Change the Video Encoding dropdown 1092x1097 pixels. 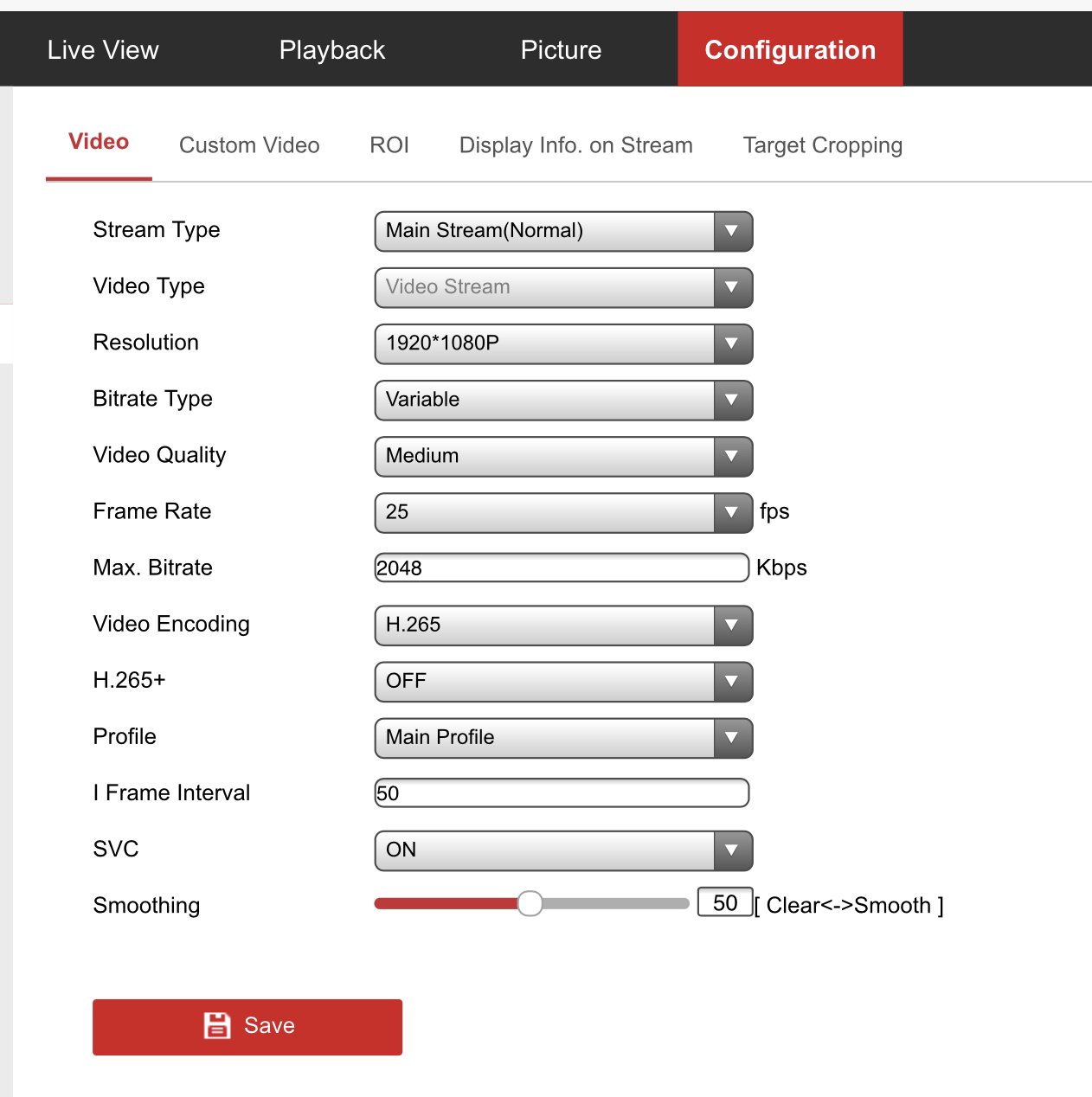click(563, 625)
